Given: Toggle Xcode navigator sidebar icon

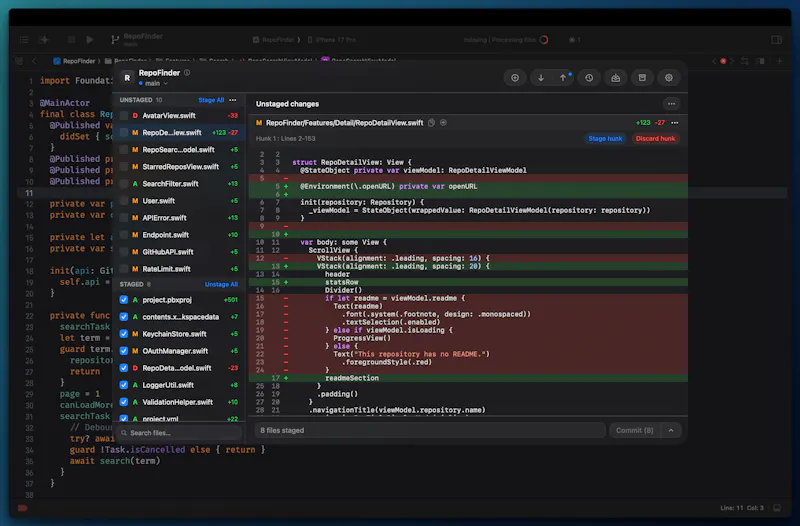Looking at the screenshot, I should (x=24, y=39).
